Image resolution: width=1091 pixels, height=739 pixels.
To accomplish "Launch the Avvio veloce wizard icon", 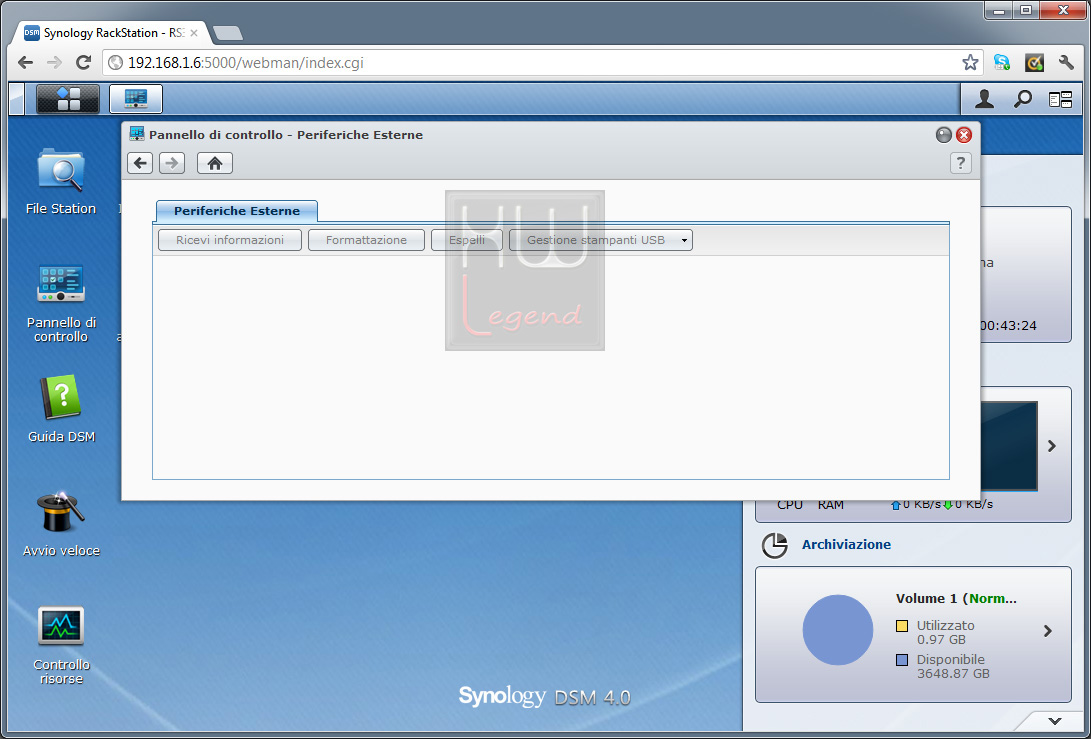I will click(61, 524).
